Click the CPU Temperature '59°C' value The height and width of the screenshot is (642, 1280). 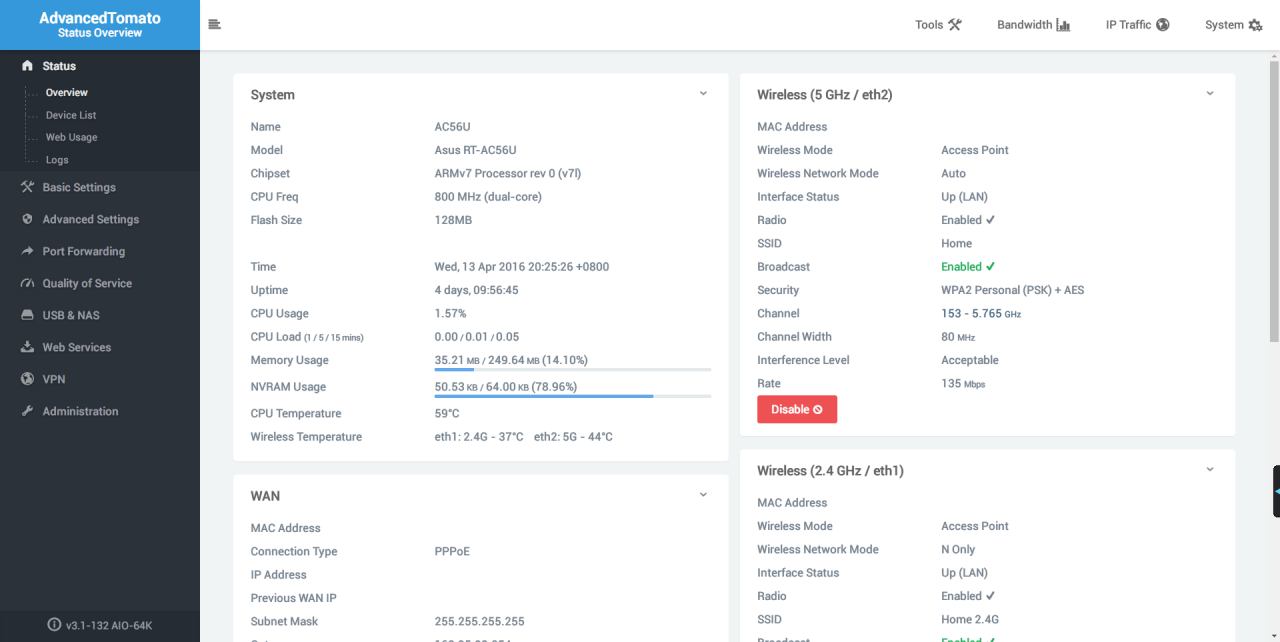(447, 413)
